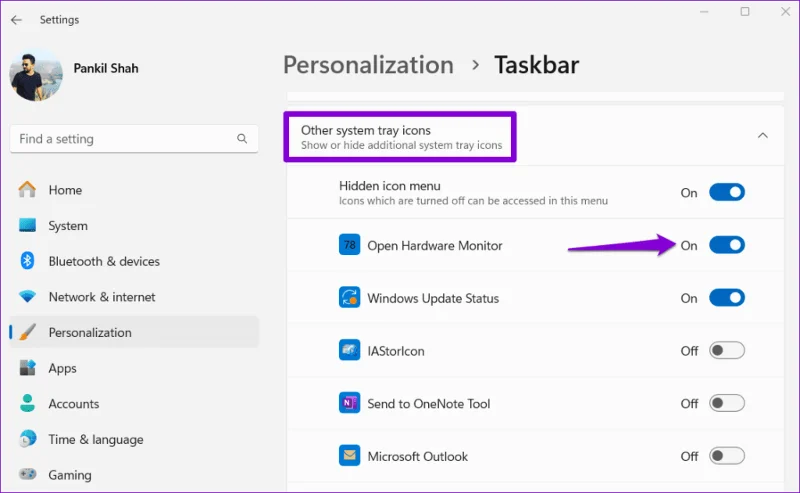Turn off the Hidden icon menu toggle
Screen dimensions: 800x493
click(x=727, y=192)
